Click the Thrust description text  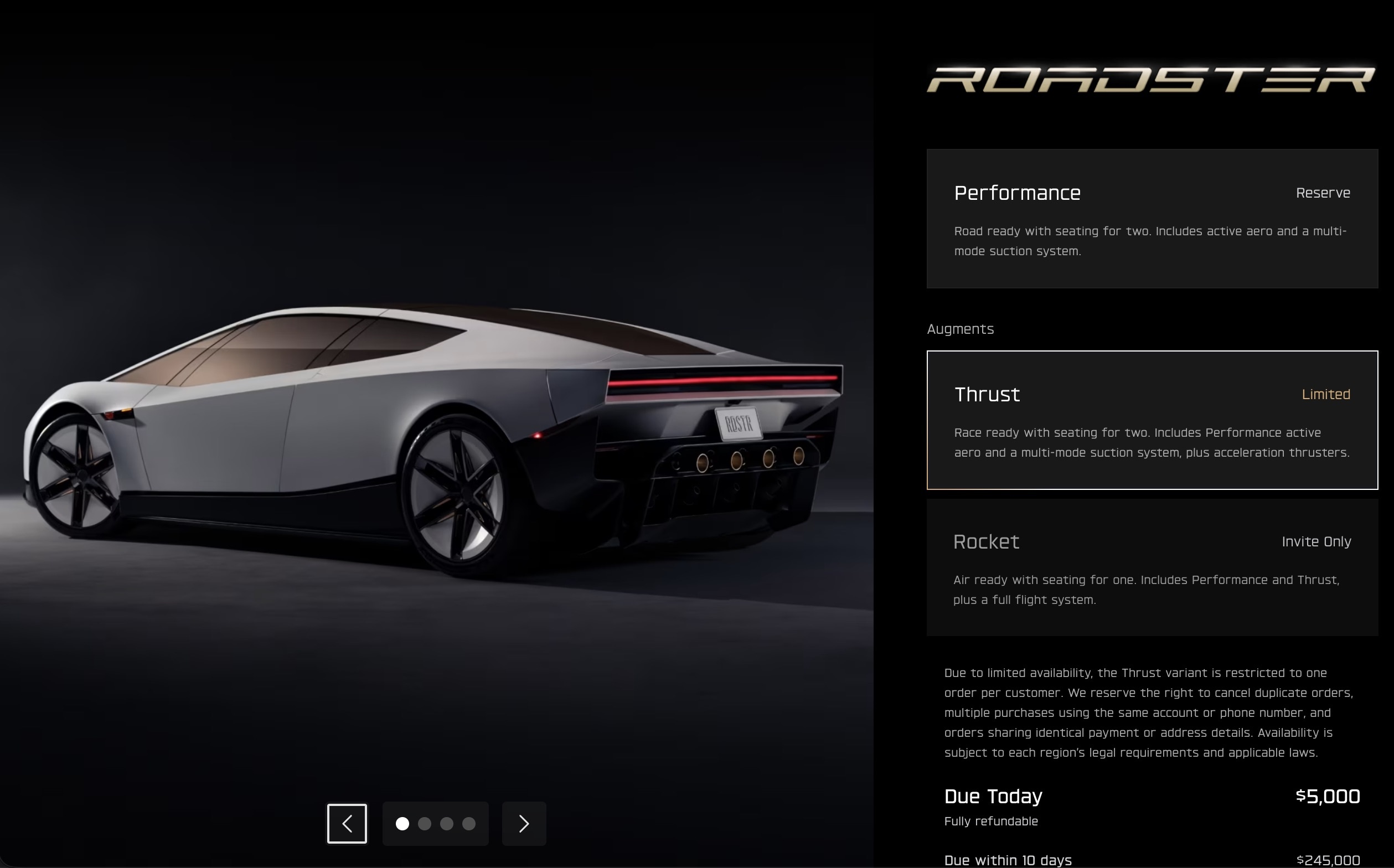(x=1152, y=443)
